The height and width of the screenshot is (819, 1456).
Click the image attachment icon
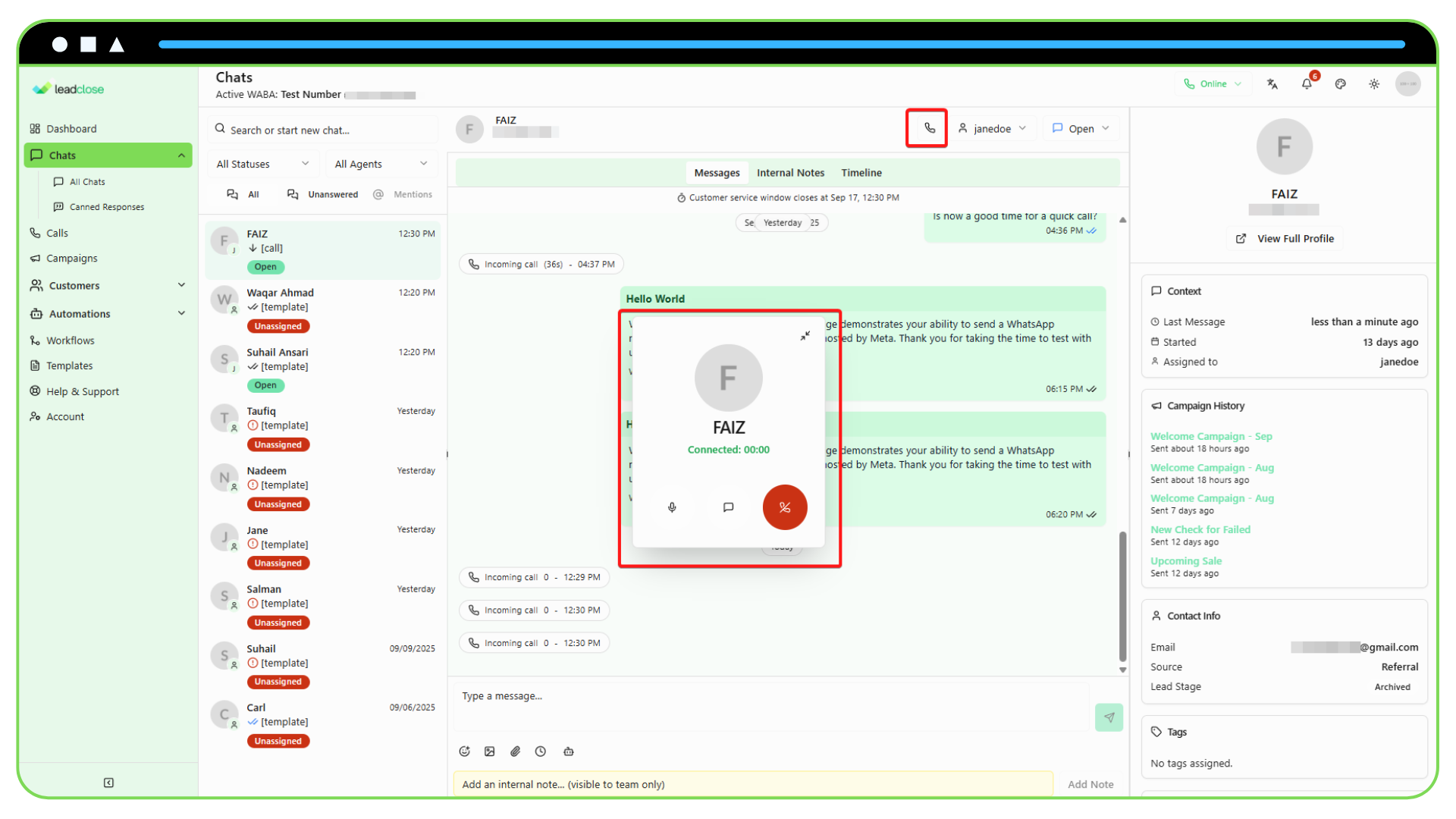(x=490, y=752)
